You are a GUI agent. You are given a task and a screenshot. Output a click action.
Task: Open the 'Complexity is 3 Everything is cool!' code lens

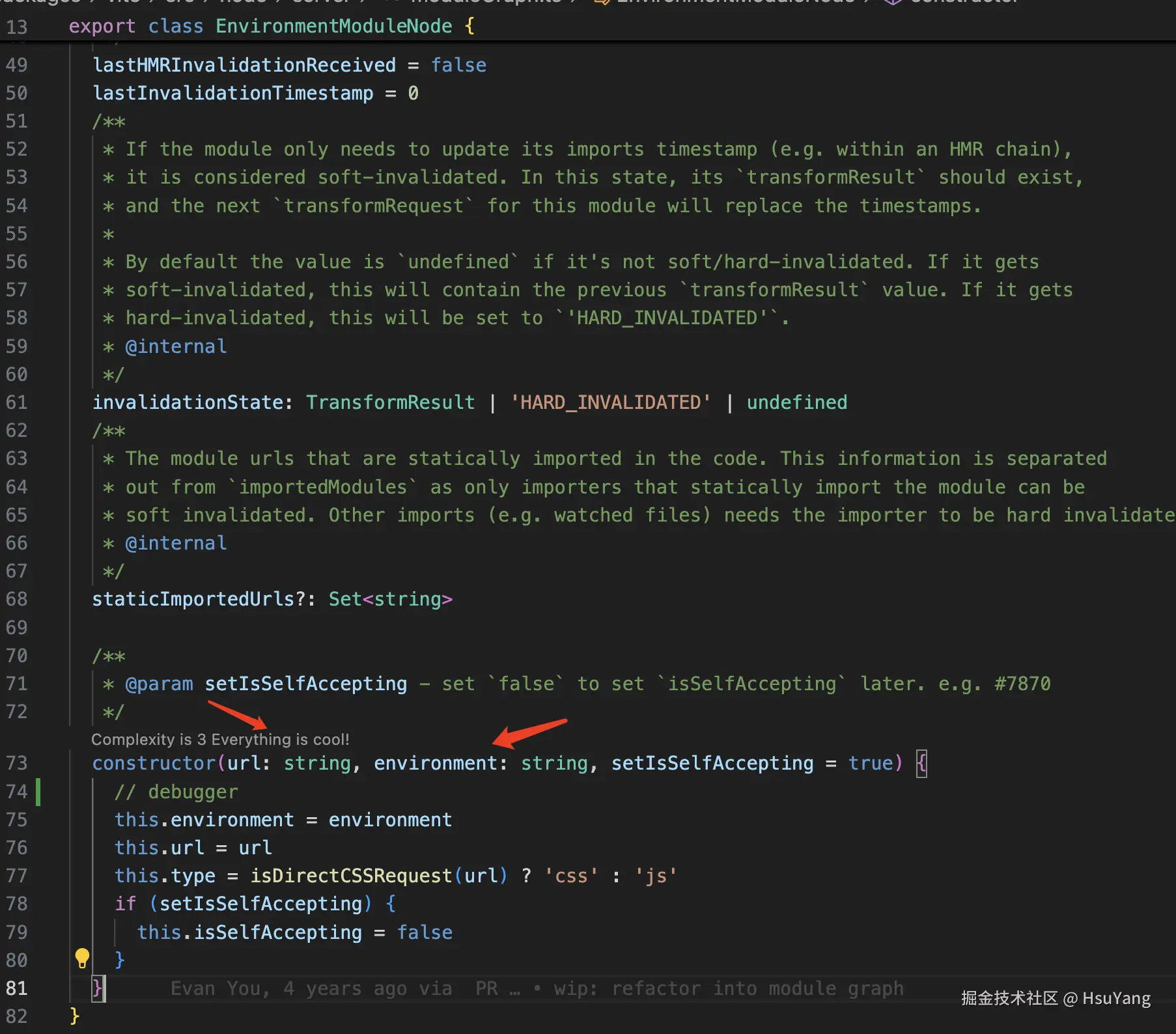coord(220,740)
